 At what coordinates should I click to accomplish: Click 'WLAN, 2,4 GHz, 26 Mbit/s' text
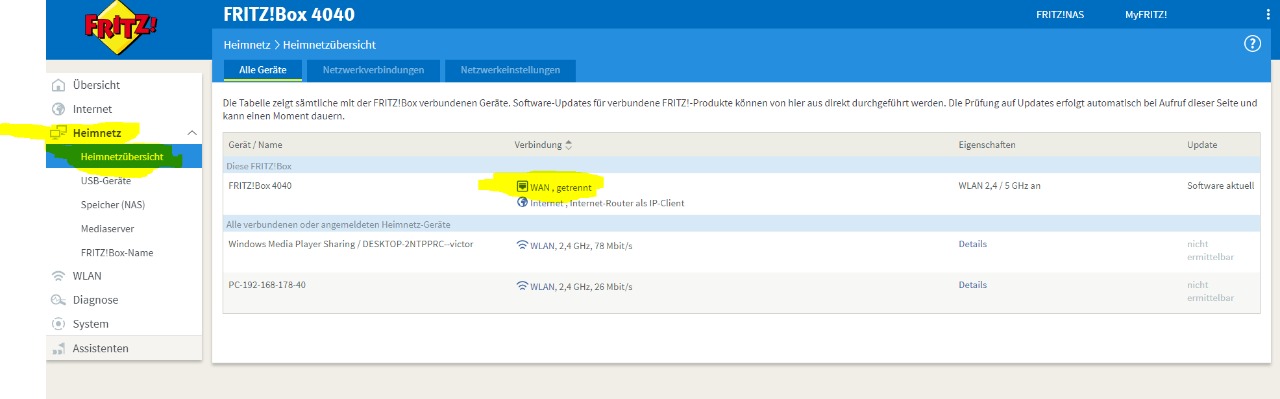(581, 287)
